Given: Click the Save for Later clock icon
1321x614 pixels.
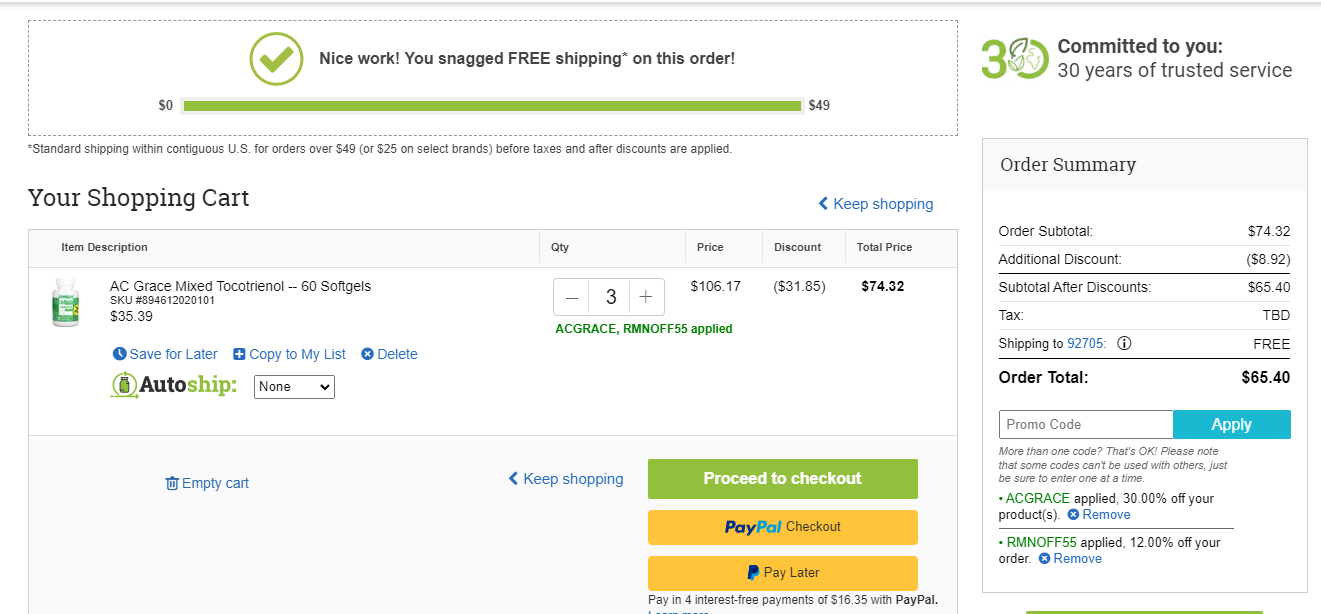Looking at the screenshot, I should click(120, 354).
